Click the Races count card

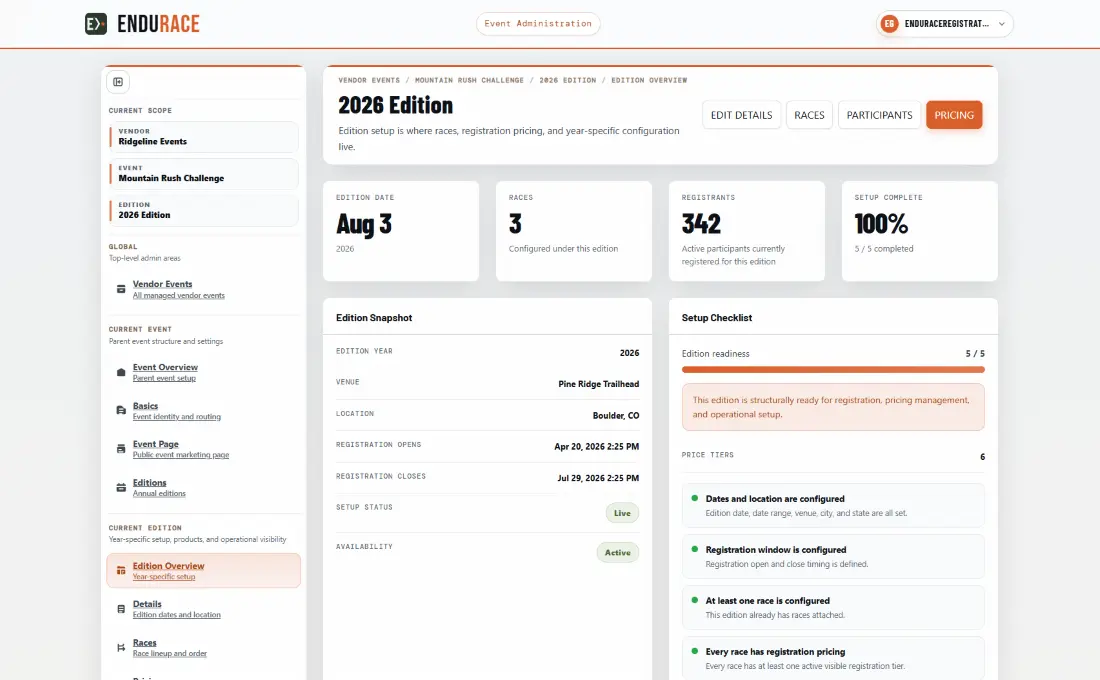[574, 231]
